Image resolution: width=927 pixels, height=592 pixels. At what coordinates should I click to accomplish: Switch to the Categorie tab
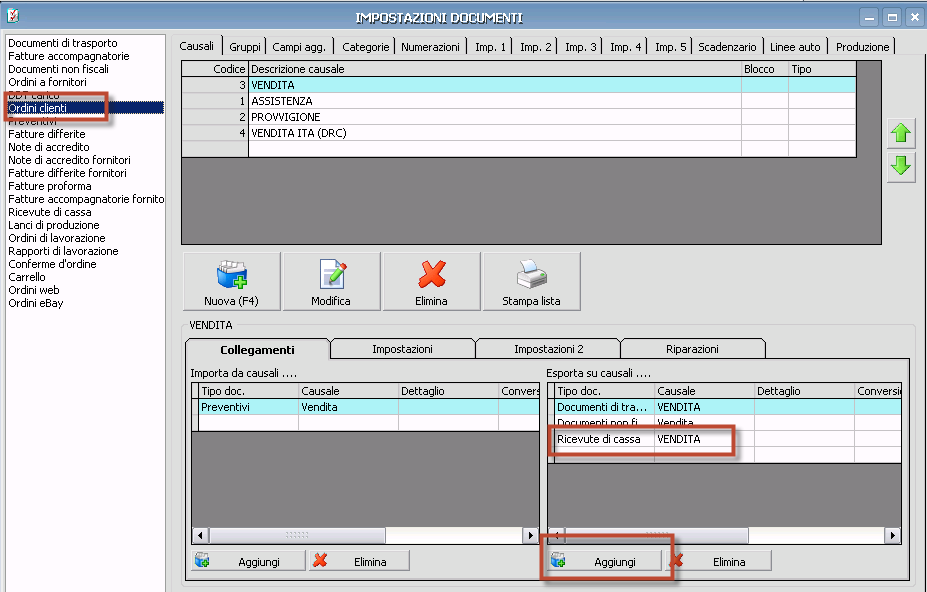coord(365,47)
